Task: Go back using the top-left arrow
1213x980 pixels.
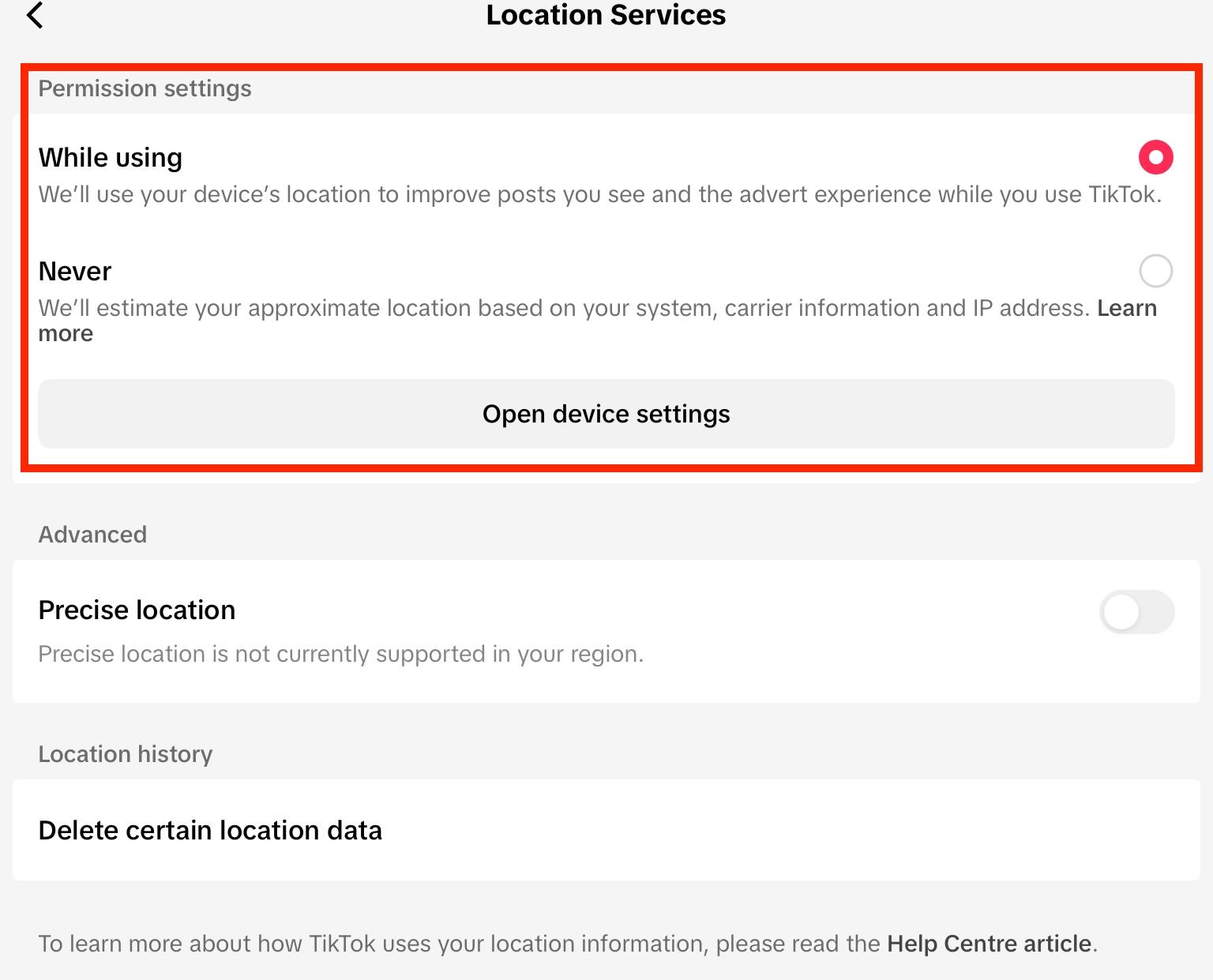Action: tap(35, 15)
